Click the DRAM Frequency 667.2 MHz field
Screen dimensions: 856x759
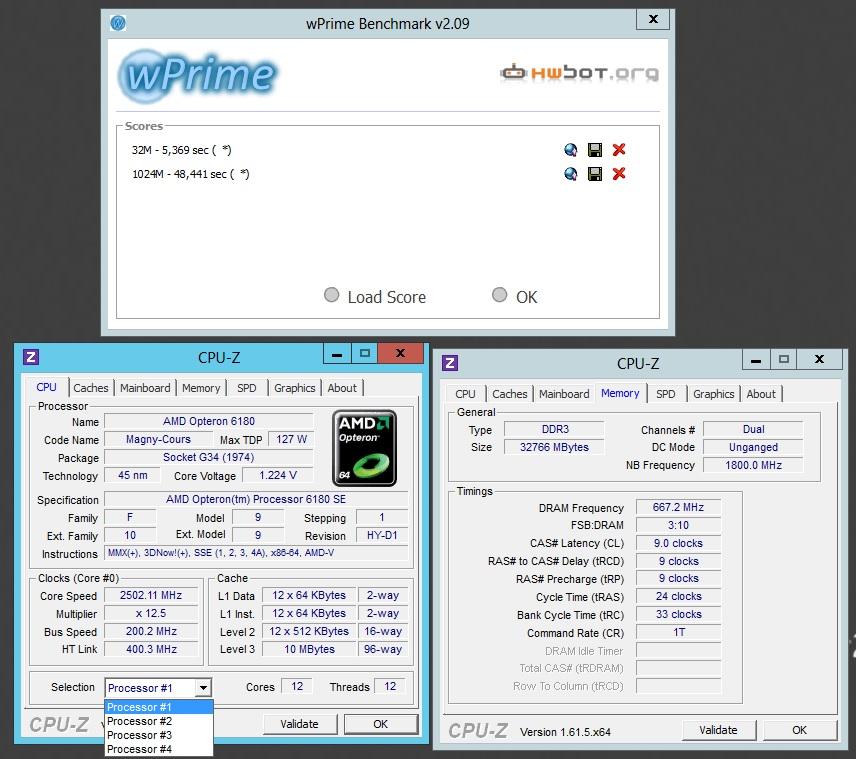(x=678, y=507)
